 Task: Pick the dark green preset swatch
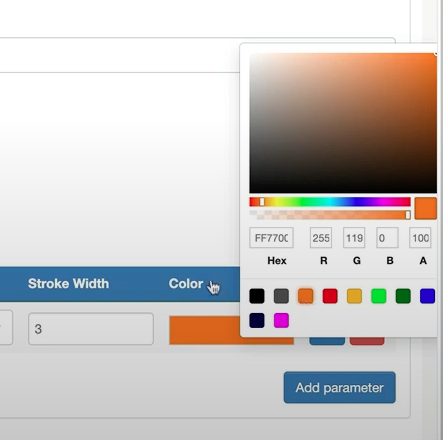pyautogui.click(x=403, y=296)
